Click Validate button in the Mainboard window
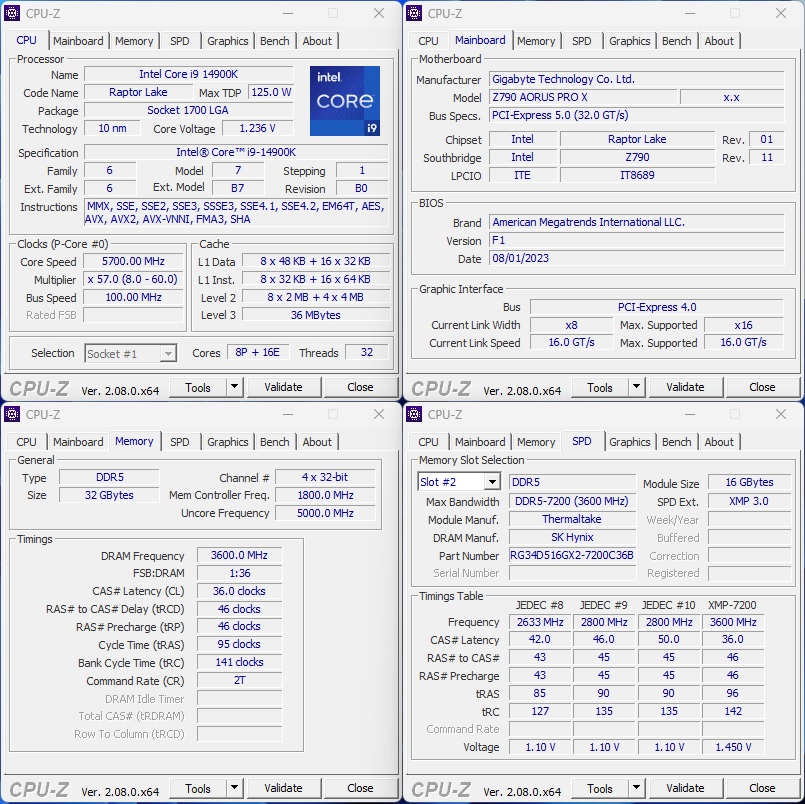The height and width of the screenshot is (804, 805). coord(685,387)
